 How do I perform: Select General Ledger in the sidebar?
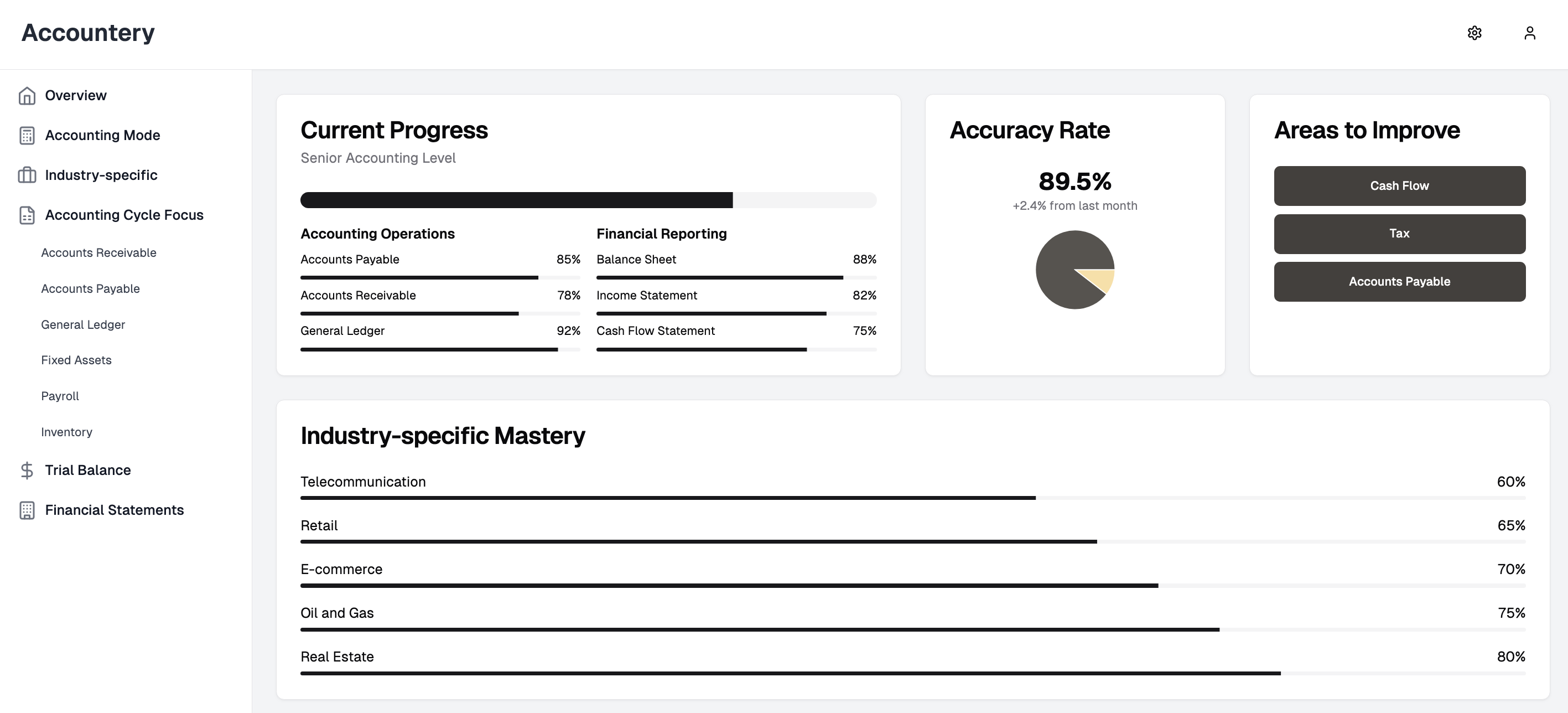83,324
